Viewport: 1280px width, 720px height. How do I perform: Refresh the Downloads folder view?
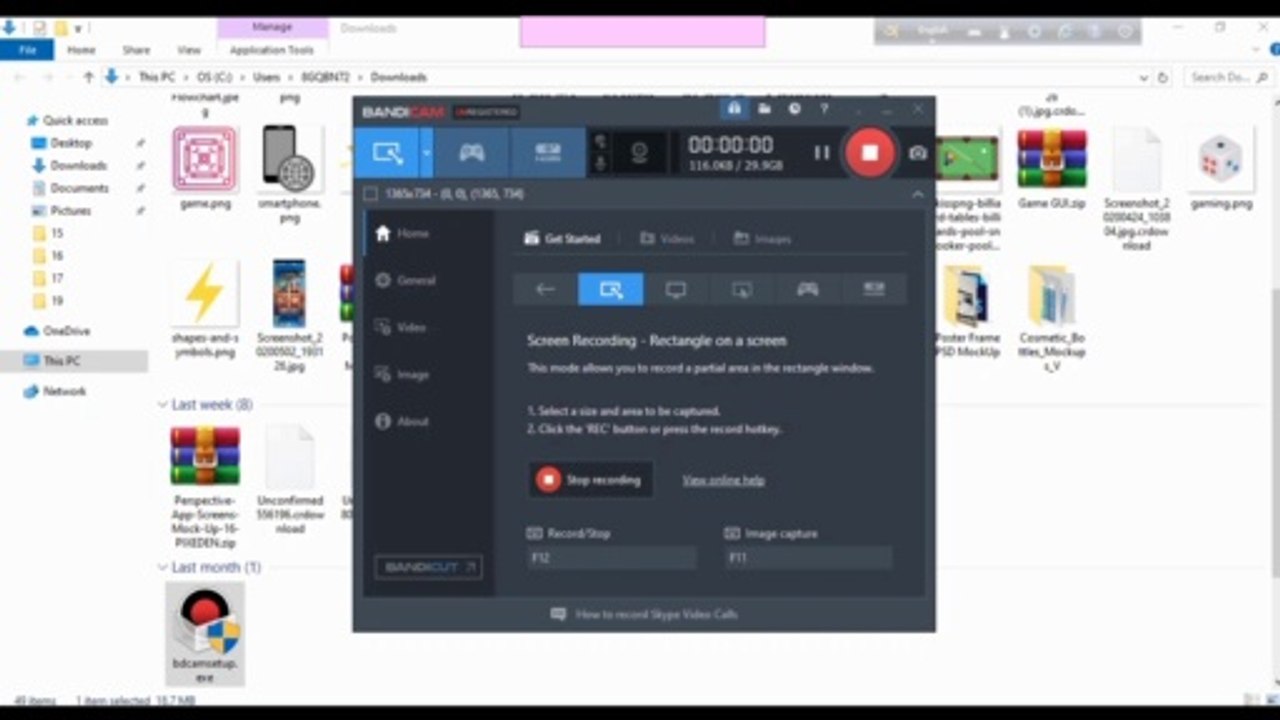click(x=1163, y=77)
